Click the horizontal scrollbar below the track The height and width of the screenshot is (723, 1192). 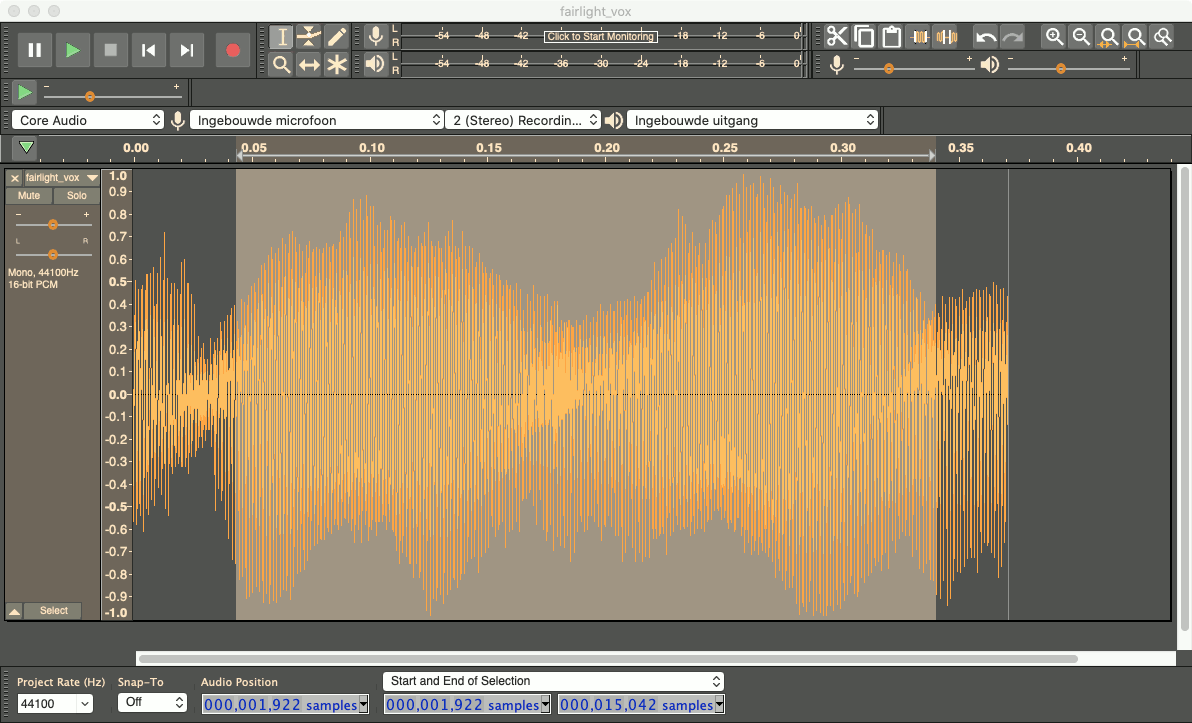click(608, 658)
